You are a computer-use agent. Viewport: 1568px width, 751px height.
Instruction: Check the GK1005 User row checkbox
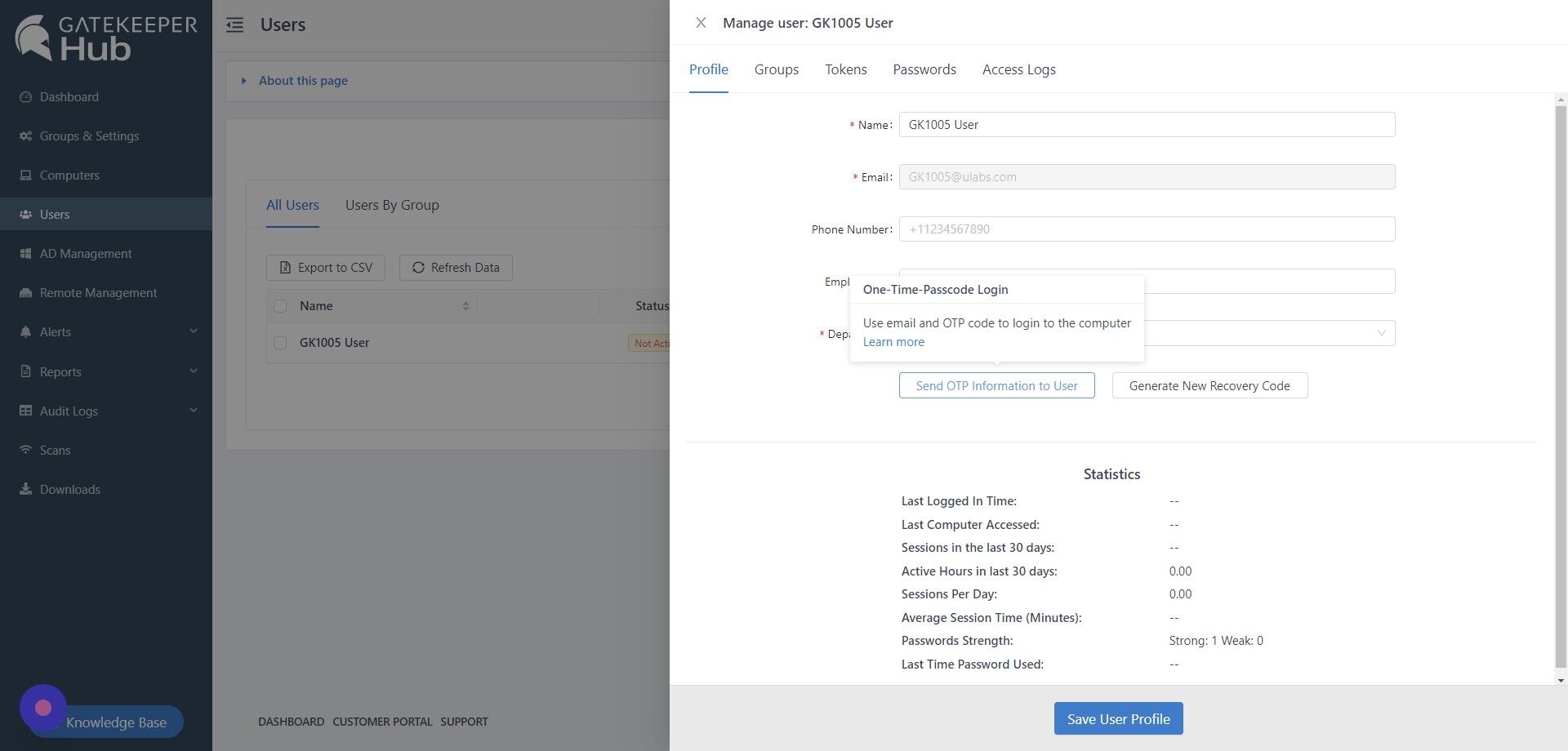(280, 343)
